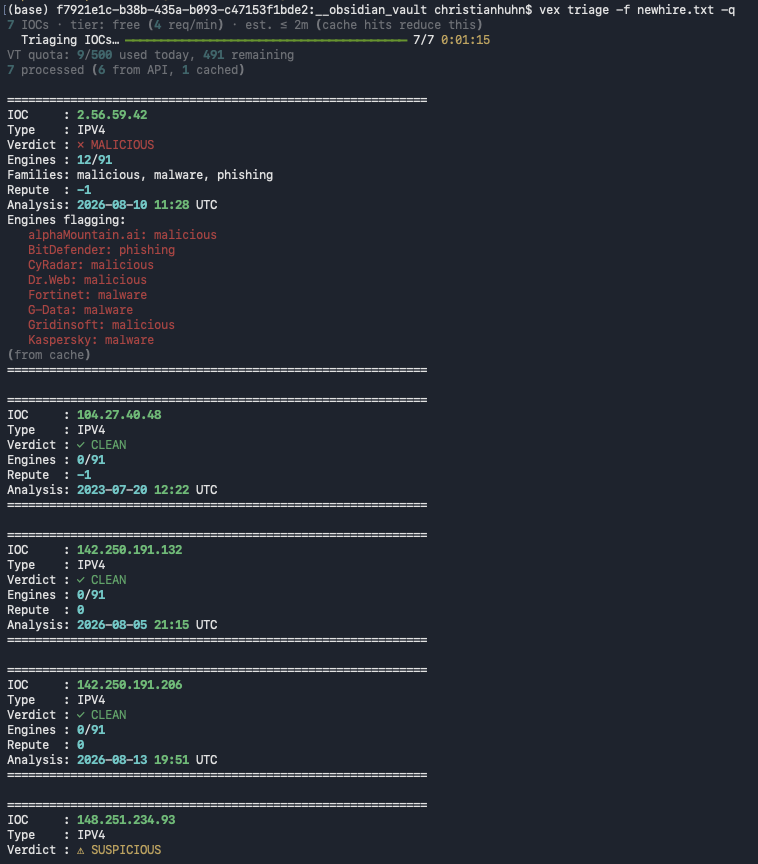
Task: Click 'Kaspersky: malware' entry
Action: click(x=91, y=340)
